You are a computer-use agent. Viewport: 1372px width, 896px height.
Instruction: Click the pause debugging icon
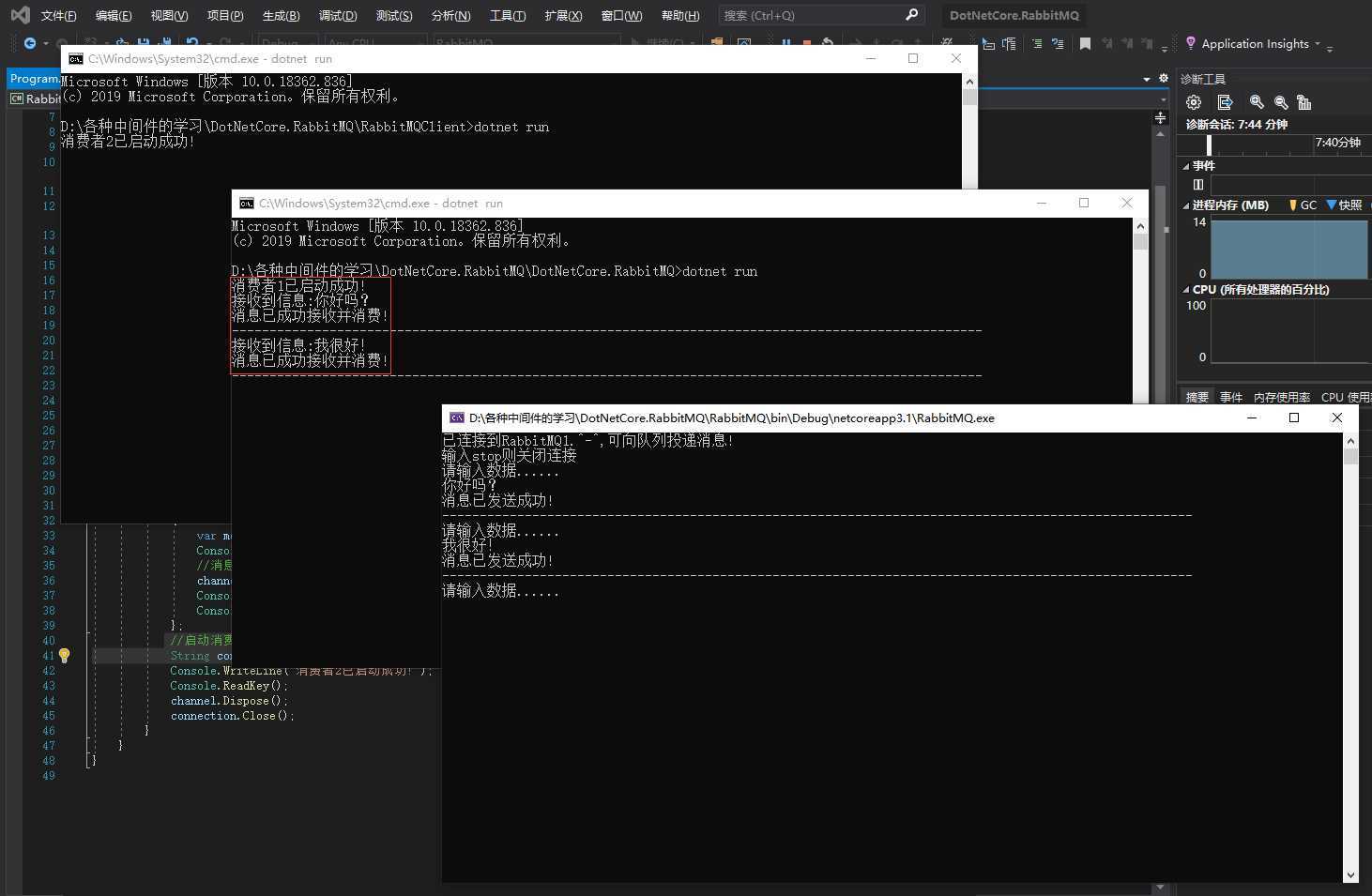[785, 43]
